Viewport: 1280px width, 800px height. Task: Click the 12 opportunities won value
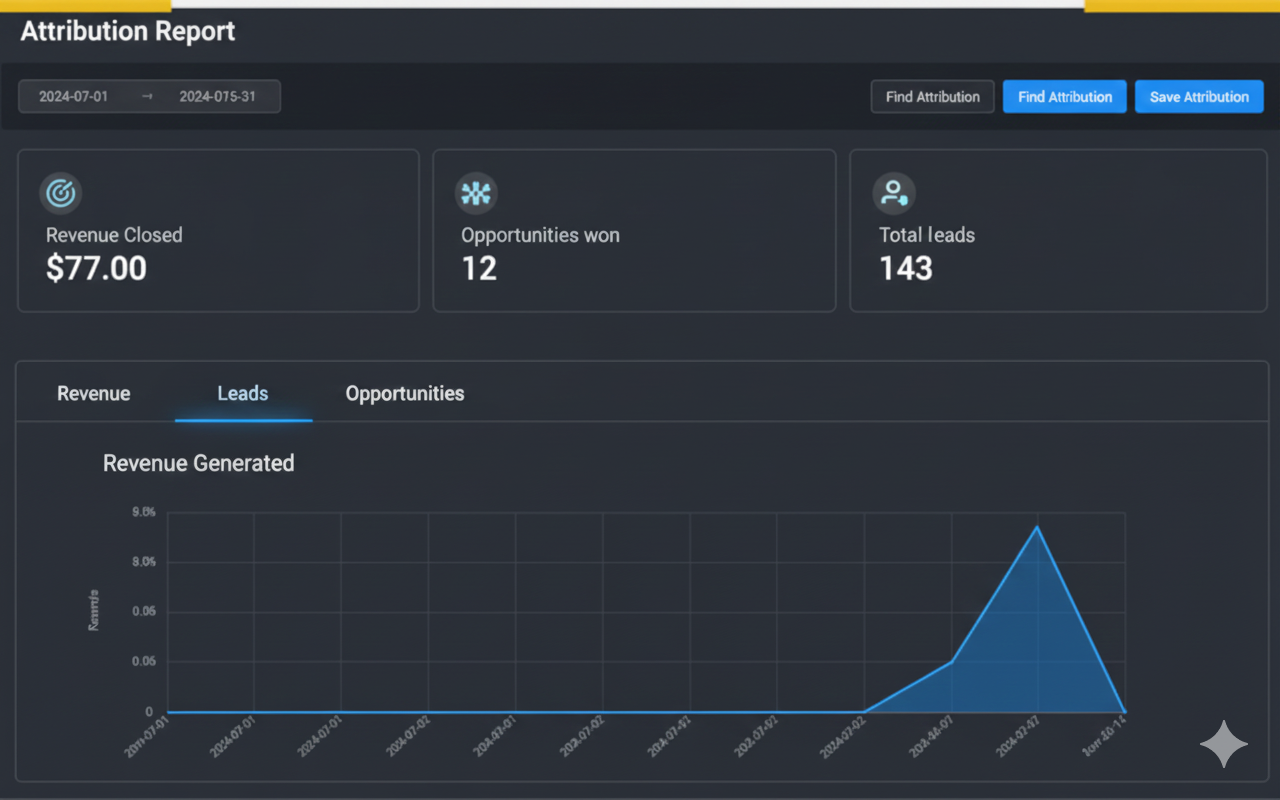[x=479, y=268]
